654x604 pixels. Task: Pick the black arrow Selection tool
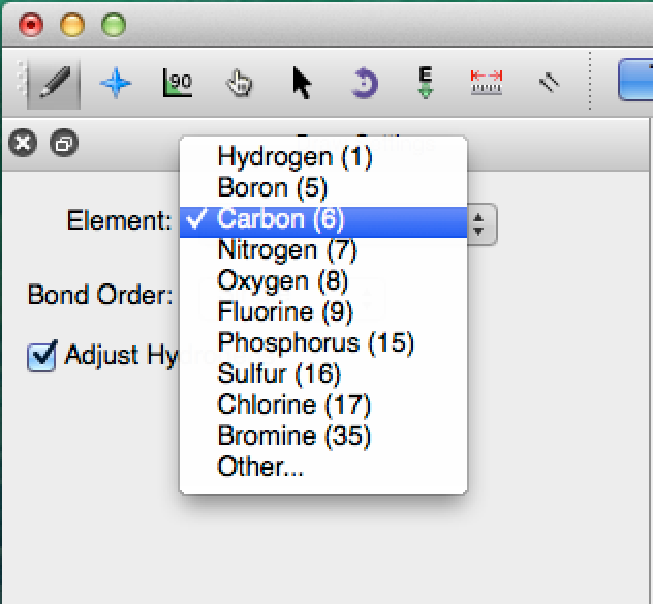(301, 83)
